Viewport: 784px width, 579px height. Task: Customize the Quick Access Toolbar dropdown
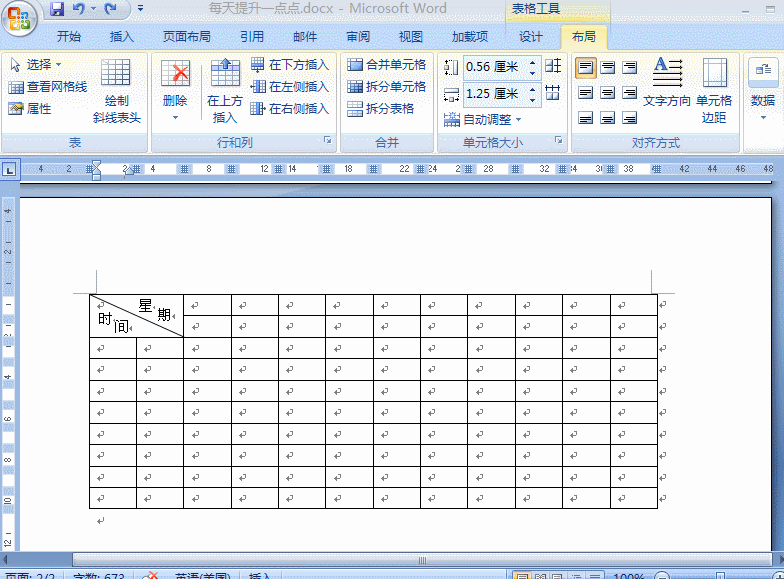click(x=140, y=8)
